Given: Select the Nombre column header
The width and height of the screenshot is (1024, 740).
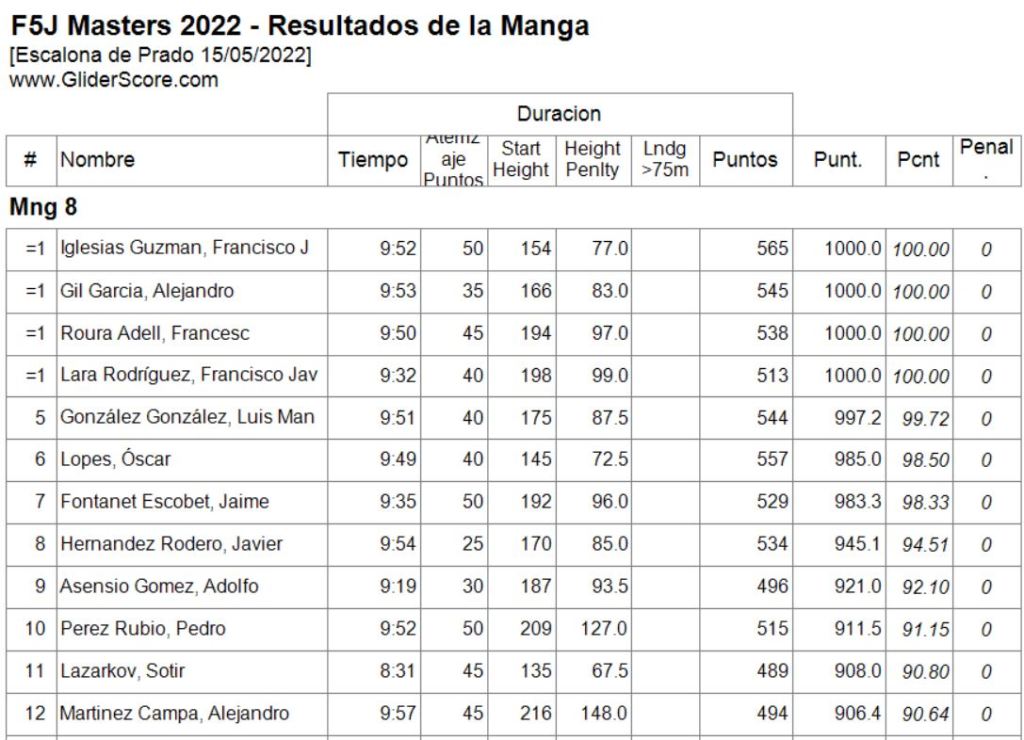Looking at the screenshot, I should 97,160.
